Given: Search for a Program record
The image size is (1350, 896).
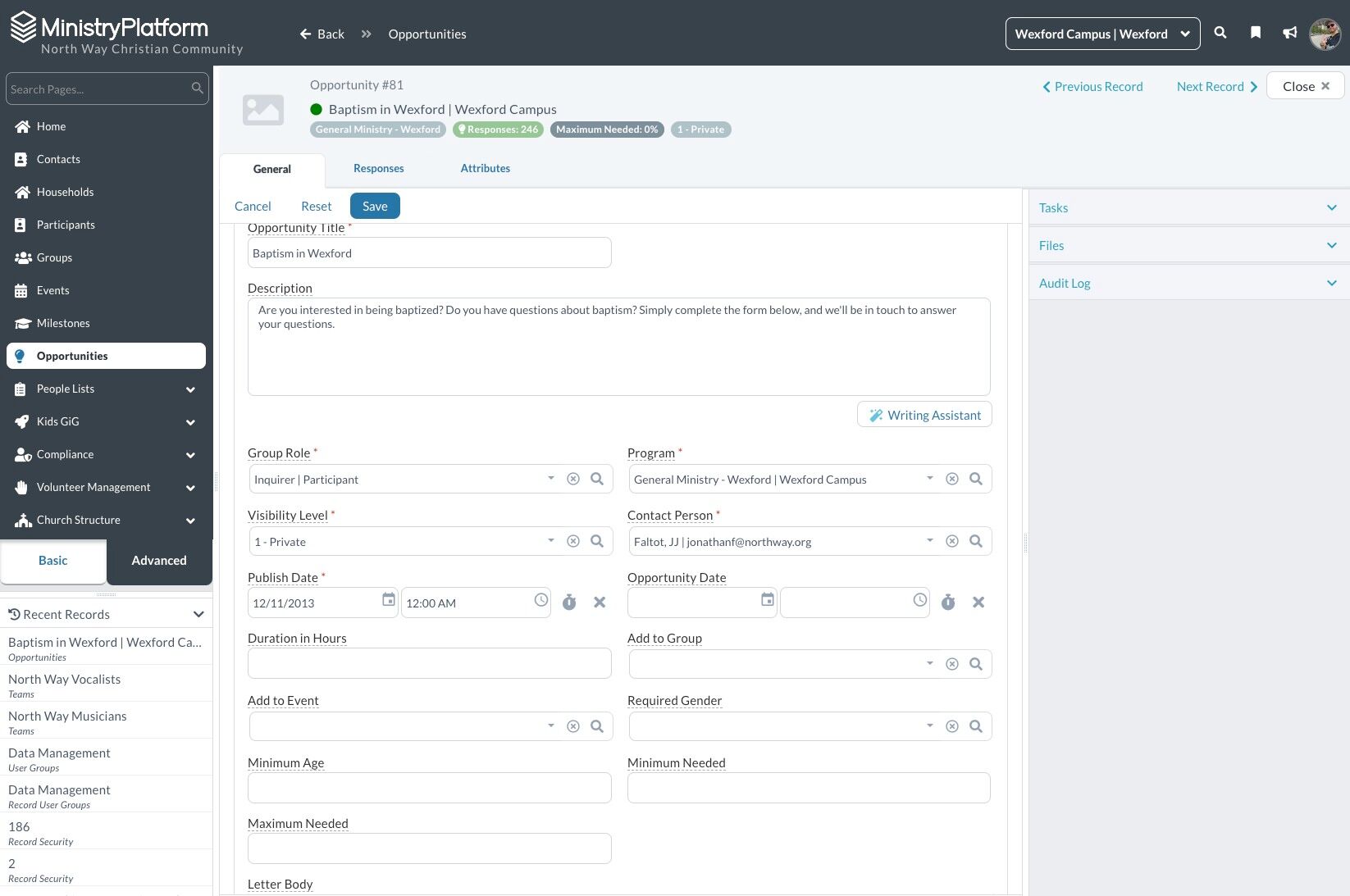Looking at the screenshot, I should 976,479.
